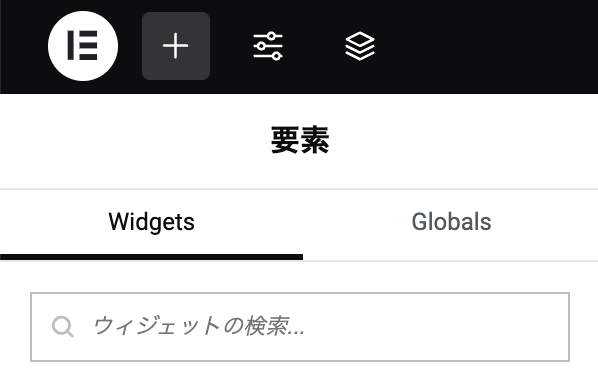Open the elements panel with plus icon
The height and width of the screenshot is (380, 598).
click(x=176, y=46)
